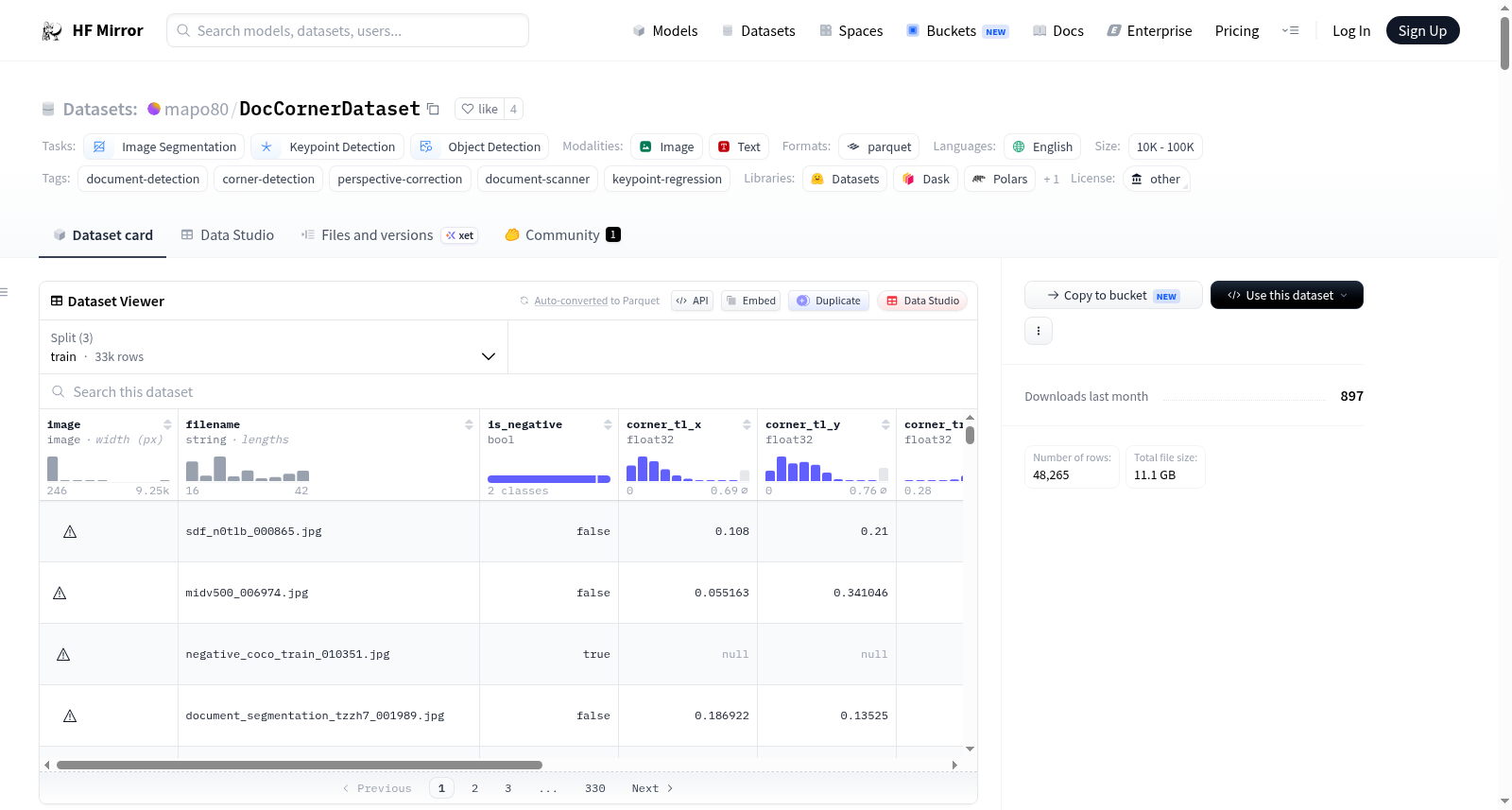Switch to the Dataset card tab

pyautogui.click(x=103, y=235)
